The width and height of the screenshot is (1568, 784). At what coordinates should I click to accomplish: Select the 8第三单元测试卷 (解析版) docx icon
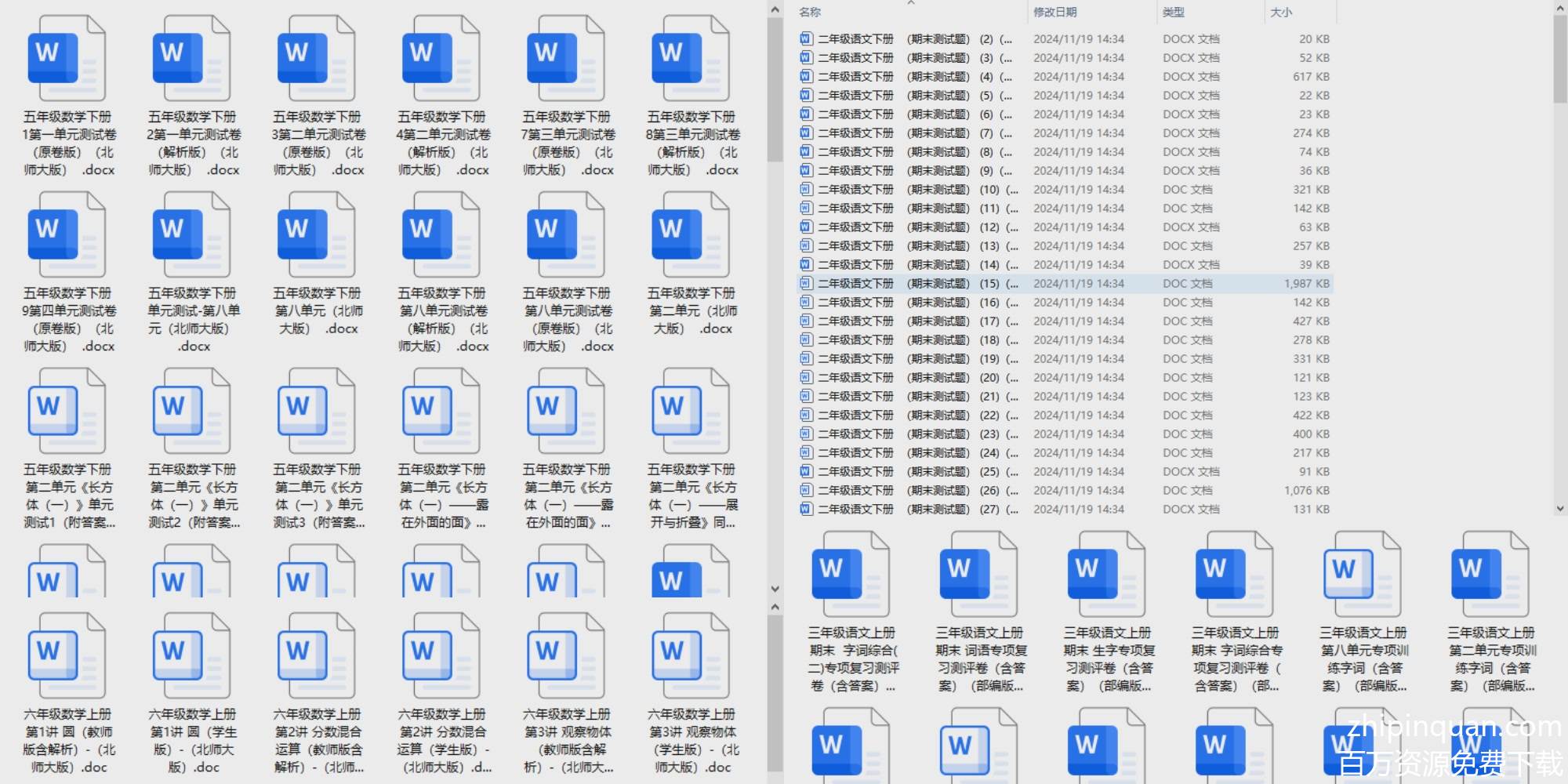pos(691,59)
